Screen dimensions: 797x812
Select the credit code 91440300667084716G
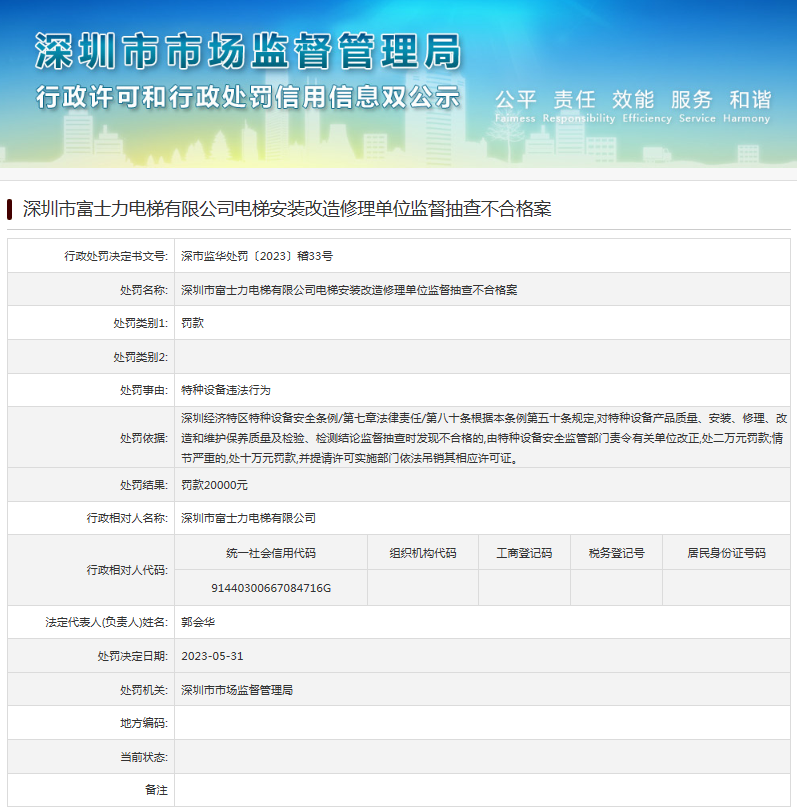pos(271,588)
